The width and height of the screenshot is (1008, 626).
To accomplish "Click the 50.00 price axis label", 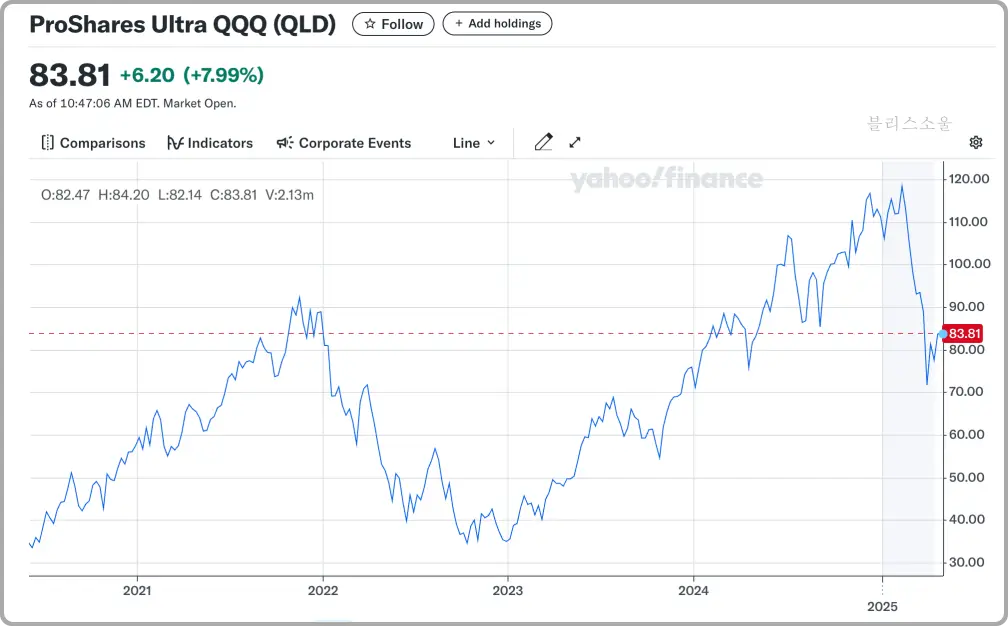I will 967,477.
